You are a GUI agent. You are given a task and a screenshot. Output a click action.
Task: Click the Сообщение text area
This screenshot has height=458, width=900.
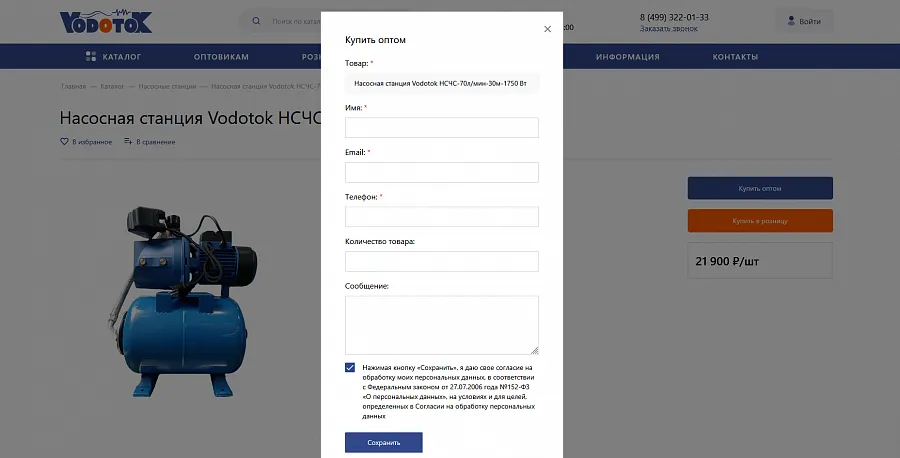tap(441, 325)
